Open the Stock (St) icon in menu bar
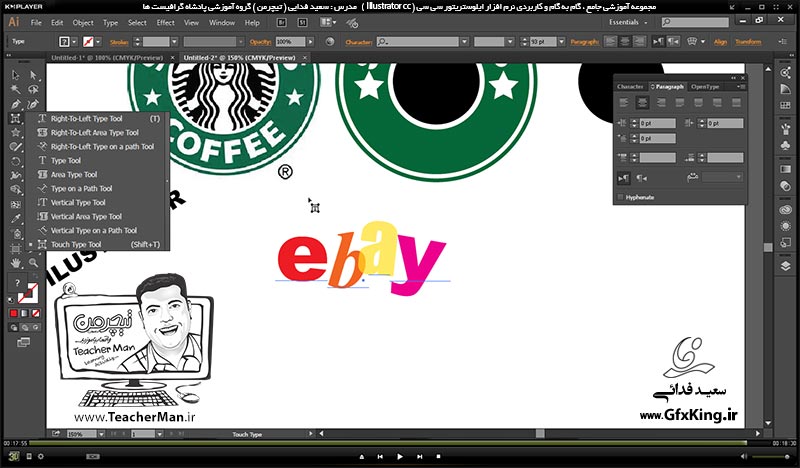Screen dimensions: 800x468 tap(303, 22)
